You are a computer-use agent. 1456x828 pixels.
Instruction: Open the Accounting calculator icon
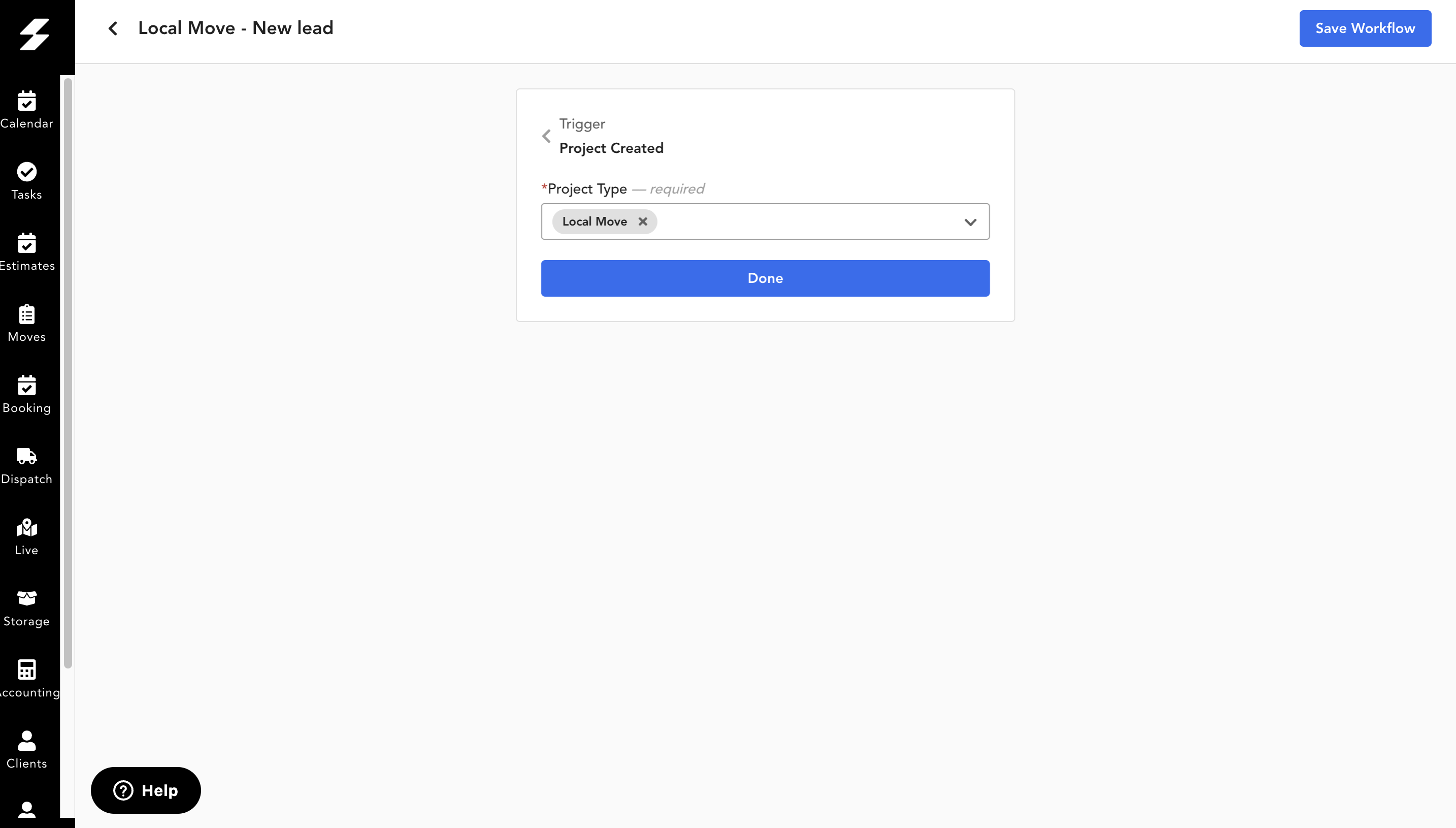[x=27, y=670]
